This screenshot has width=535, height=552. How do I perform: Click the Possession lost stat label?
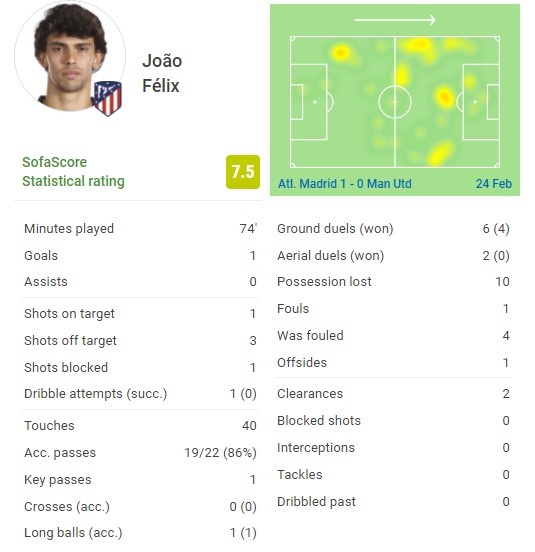(324, 282)
